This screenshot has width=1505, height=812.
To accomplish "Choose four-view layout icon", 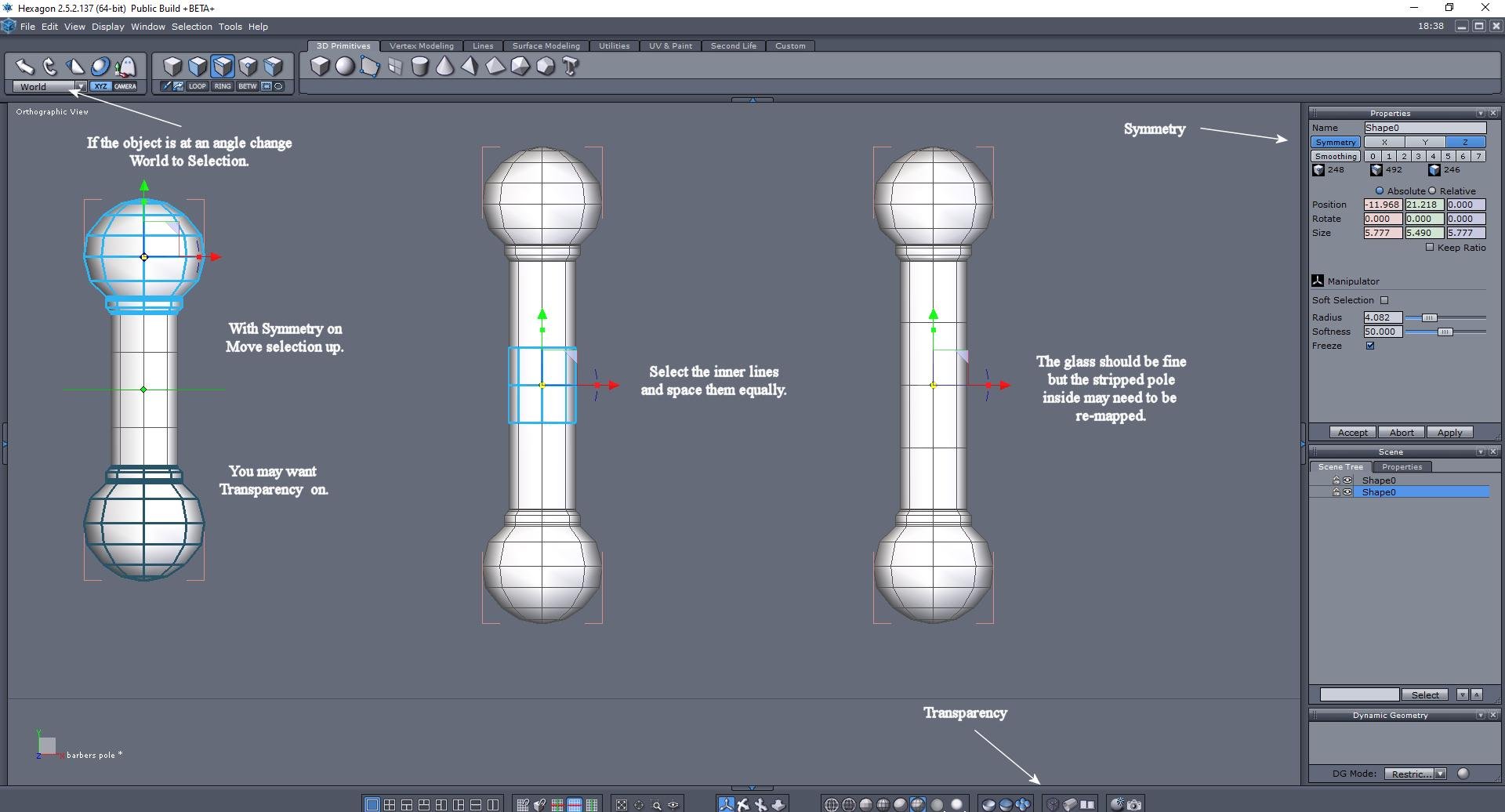I will pyautogui.click(x=390, y=804).
